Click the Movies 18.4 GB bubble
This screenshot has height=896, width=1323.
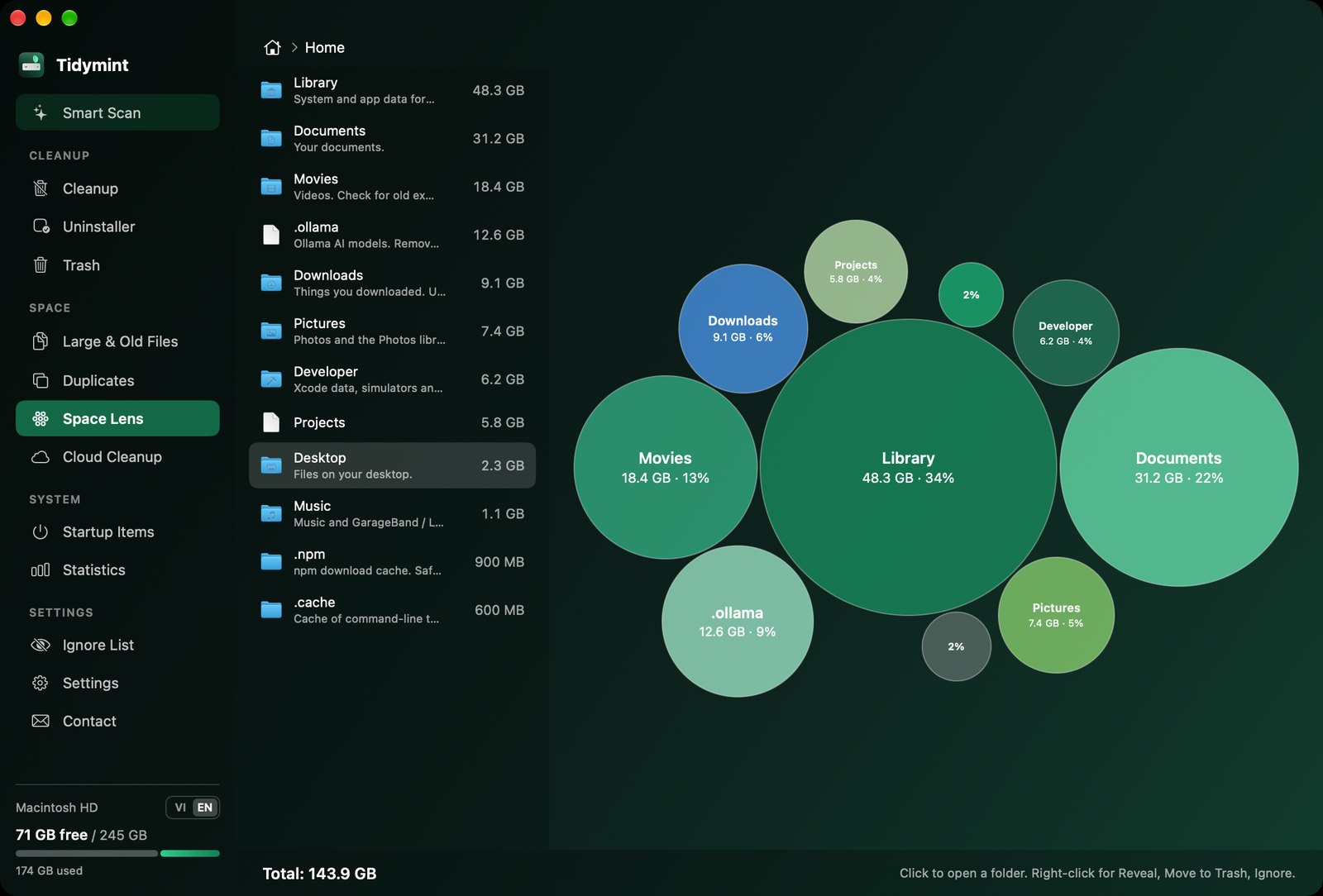666,467
